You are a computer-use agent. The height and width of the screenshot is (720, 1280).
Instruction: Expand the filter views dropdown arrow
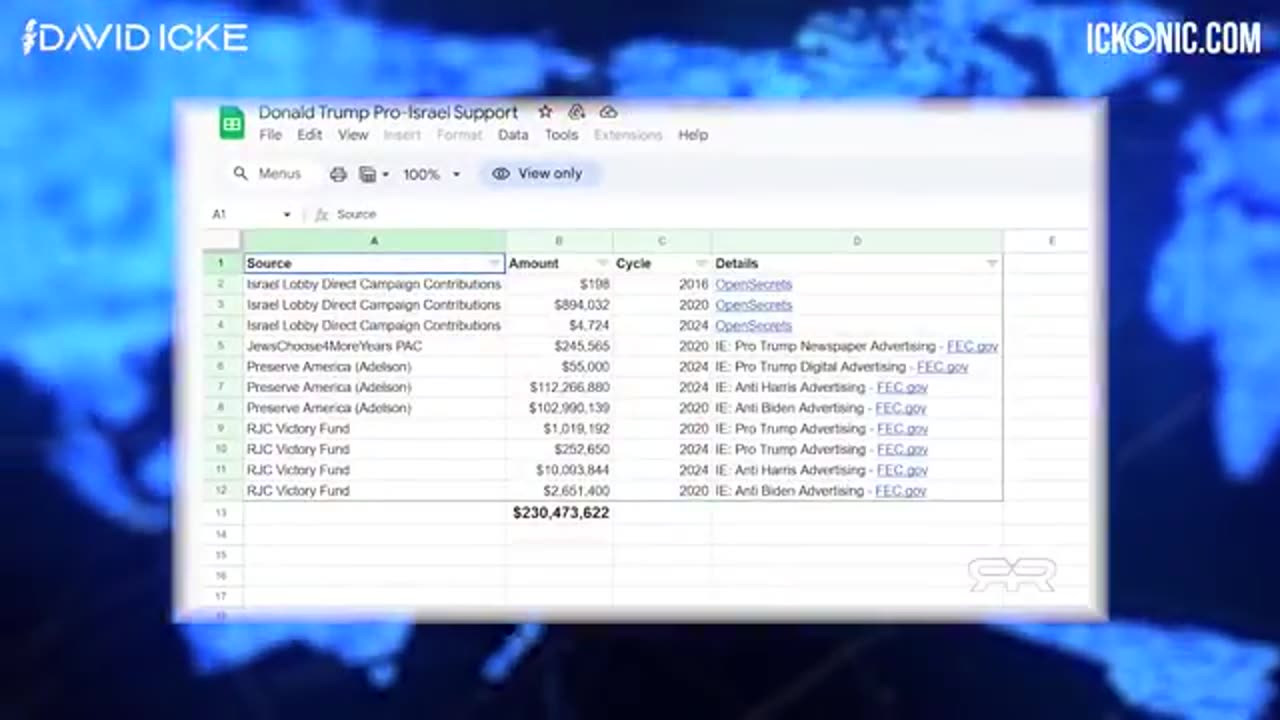tap(385, 174)
